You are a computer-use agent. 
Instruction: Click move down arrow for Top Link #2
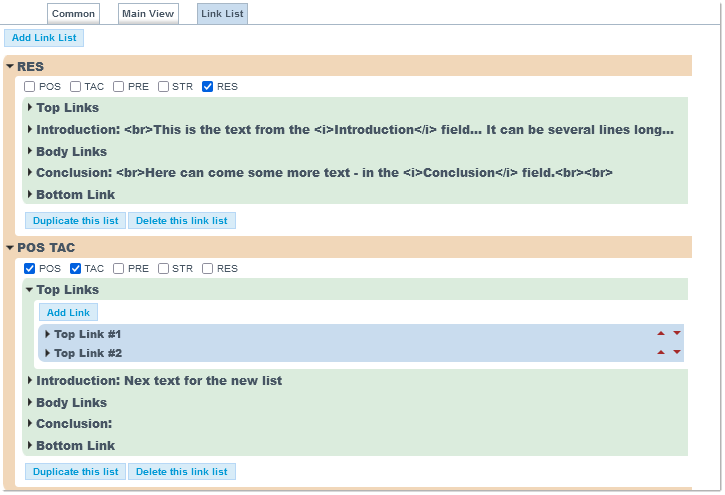click(x=676, y=352)
